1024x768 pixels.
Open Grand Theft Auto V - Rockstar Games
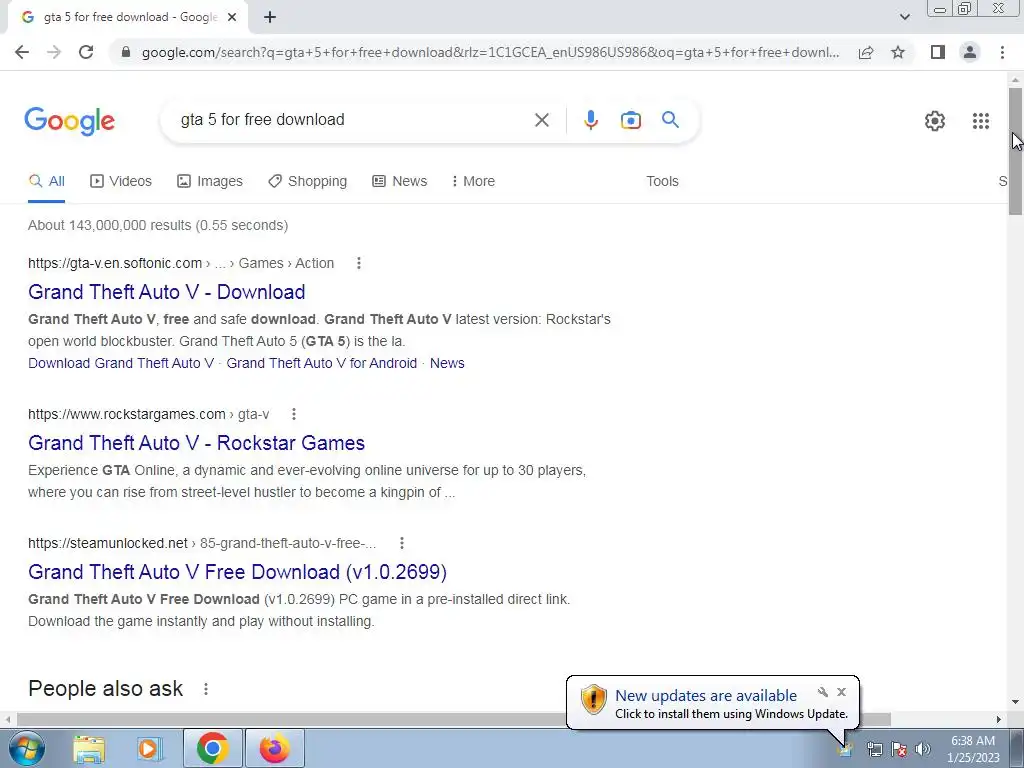(x=197, y=443)
